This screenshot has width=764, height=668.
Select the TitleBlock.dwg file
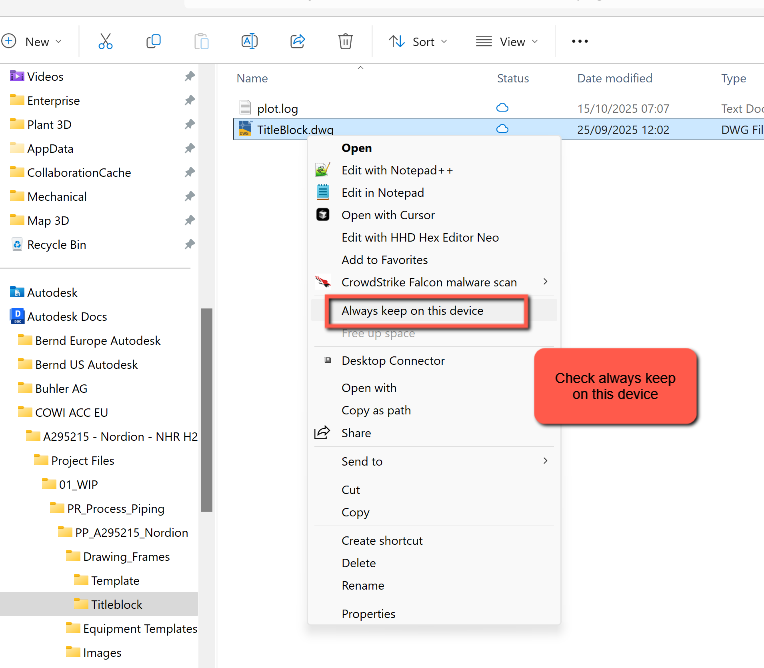point(295,130)
